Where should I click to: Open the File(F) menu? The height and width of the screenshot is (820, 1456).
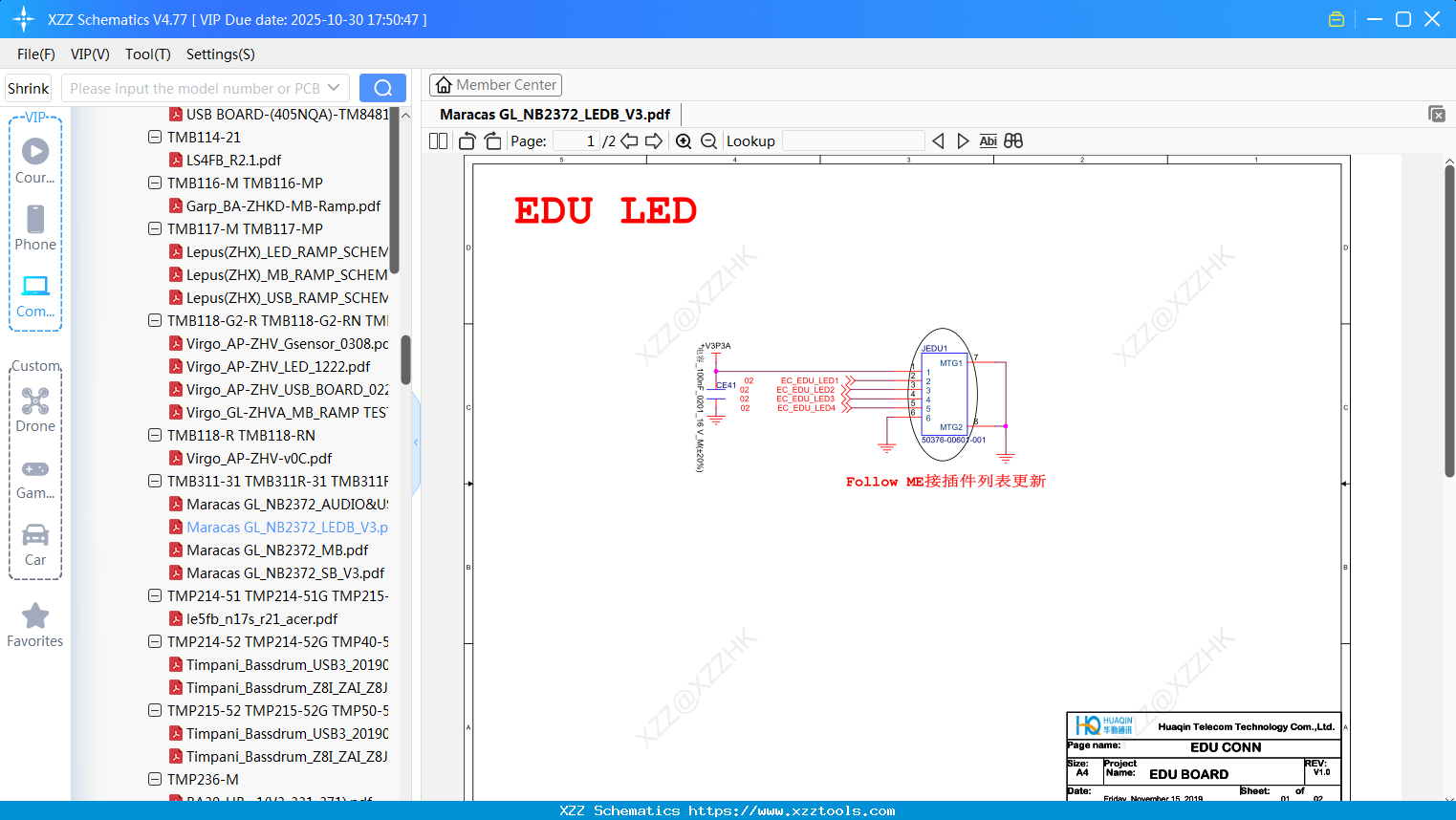pyautogui.click(x=36, y=54)
